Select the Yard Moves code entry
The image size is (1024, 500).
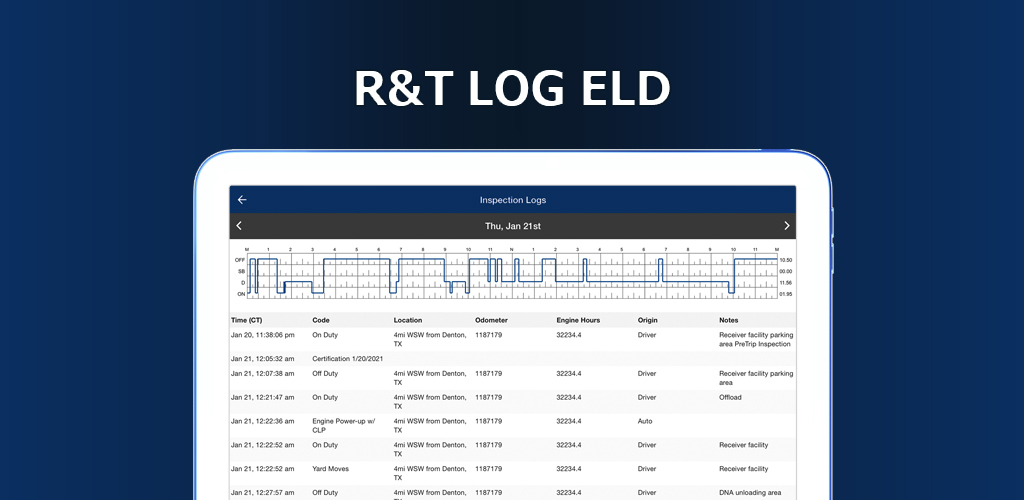click(x=330, y=469)
